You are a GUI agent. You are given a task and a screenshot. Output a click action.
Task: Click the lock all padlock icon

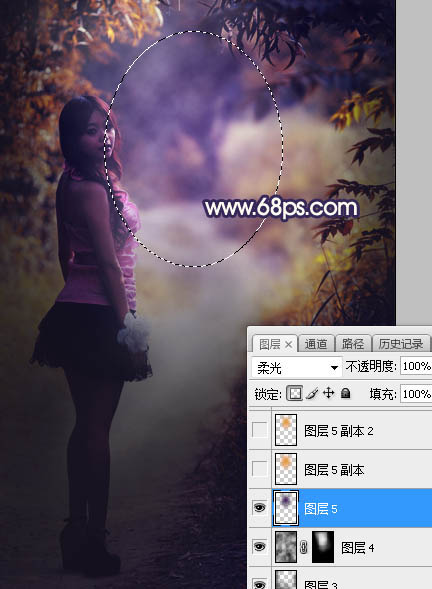(x=345, y=393)
